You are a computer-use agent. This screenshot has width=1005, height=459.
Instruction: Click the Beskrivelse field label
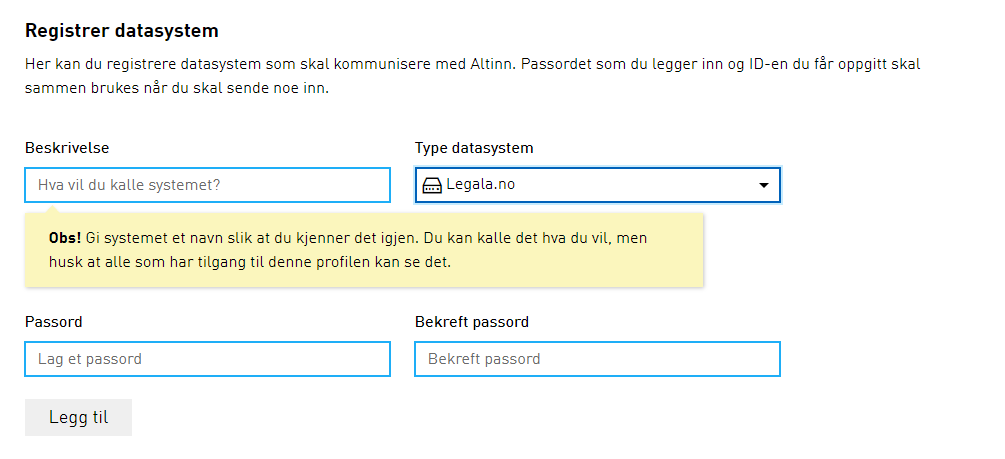pyautogui.click(x=67, y=148)
